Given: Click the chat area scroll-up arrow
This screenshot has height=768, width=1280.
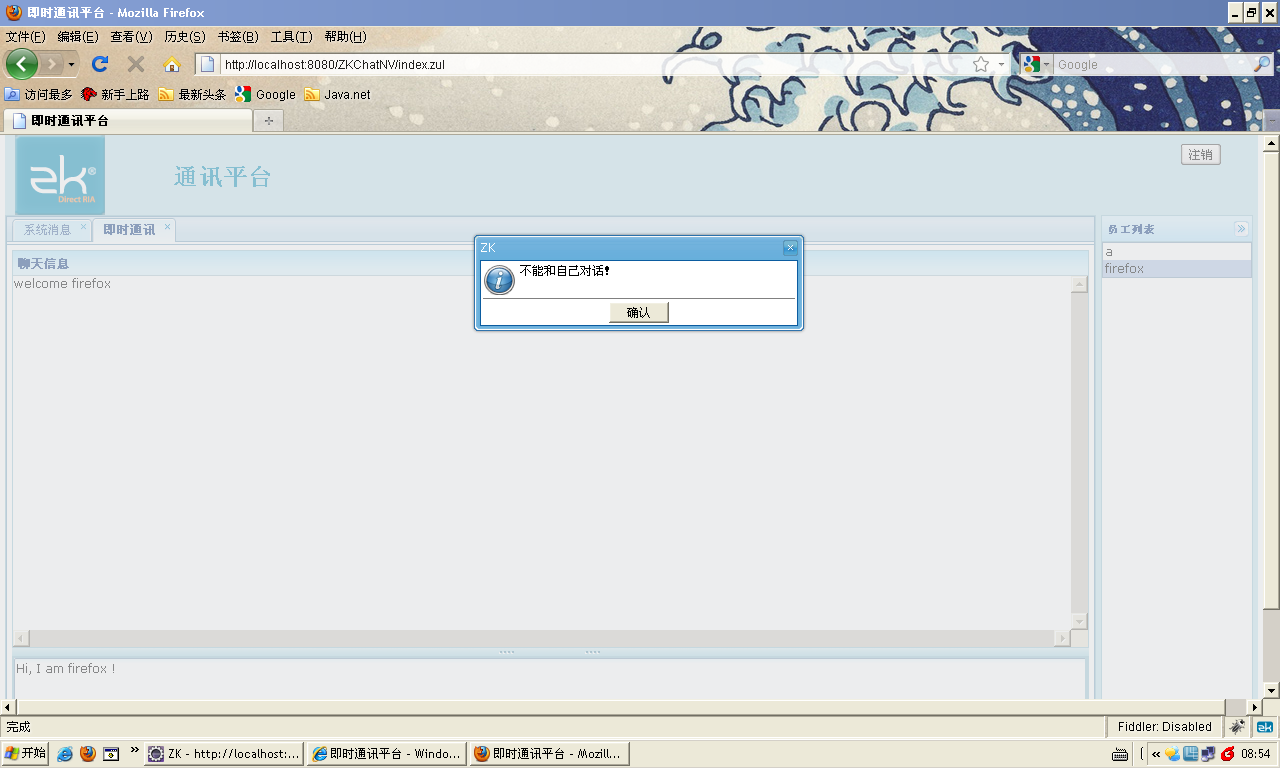Looking at the screenshot, I should click(1079, 284).
